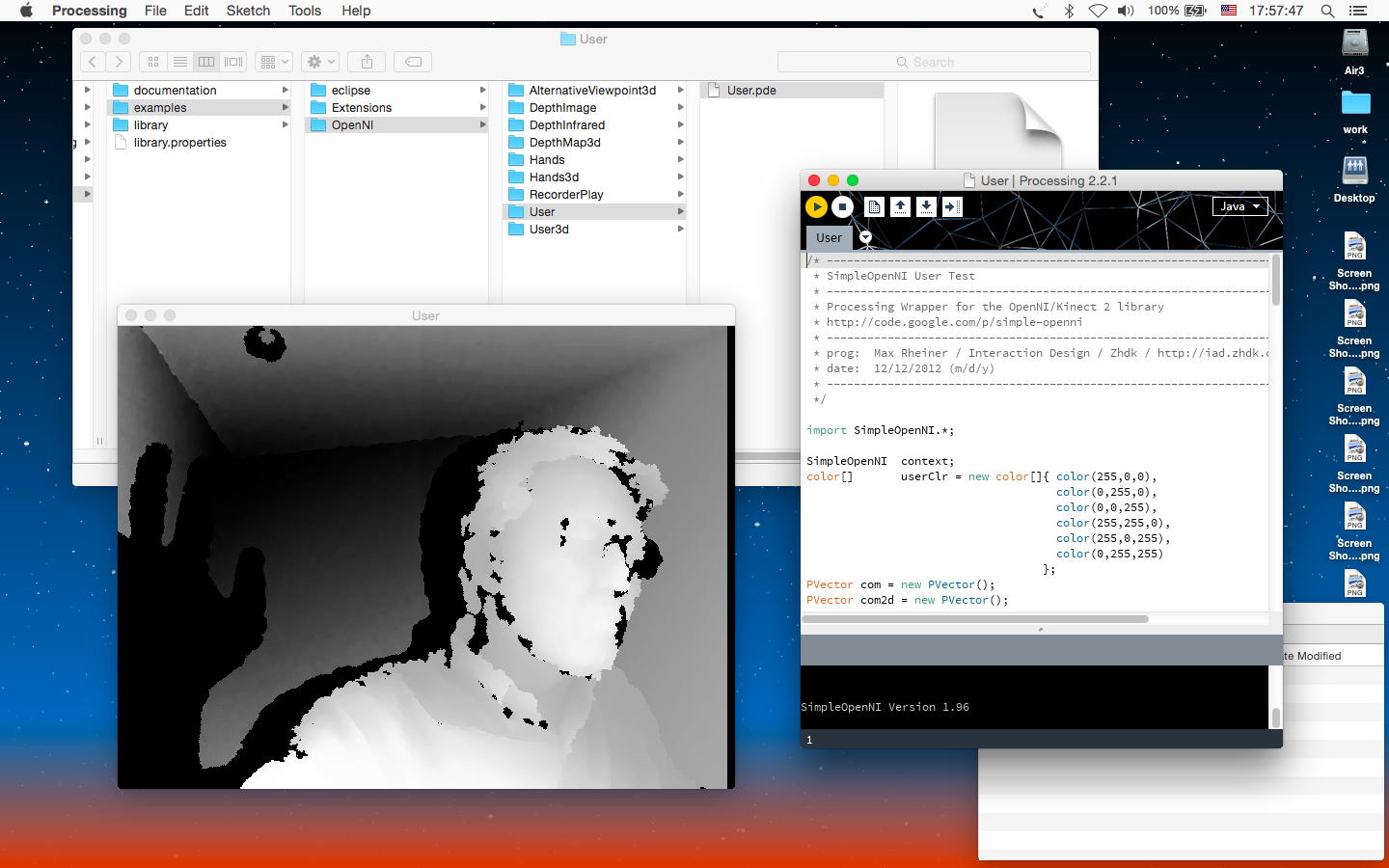Open the Edit menu
1389x868 pixels.
pyautogui.click(x=196, y=11)
